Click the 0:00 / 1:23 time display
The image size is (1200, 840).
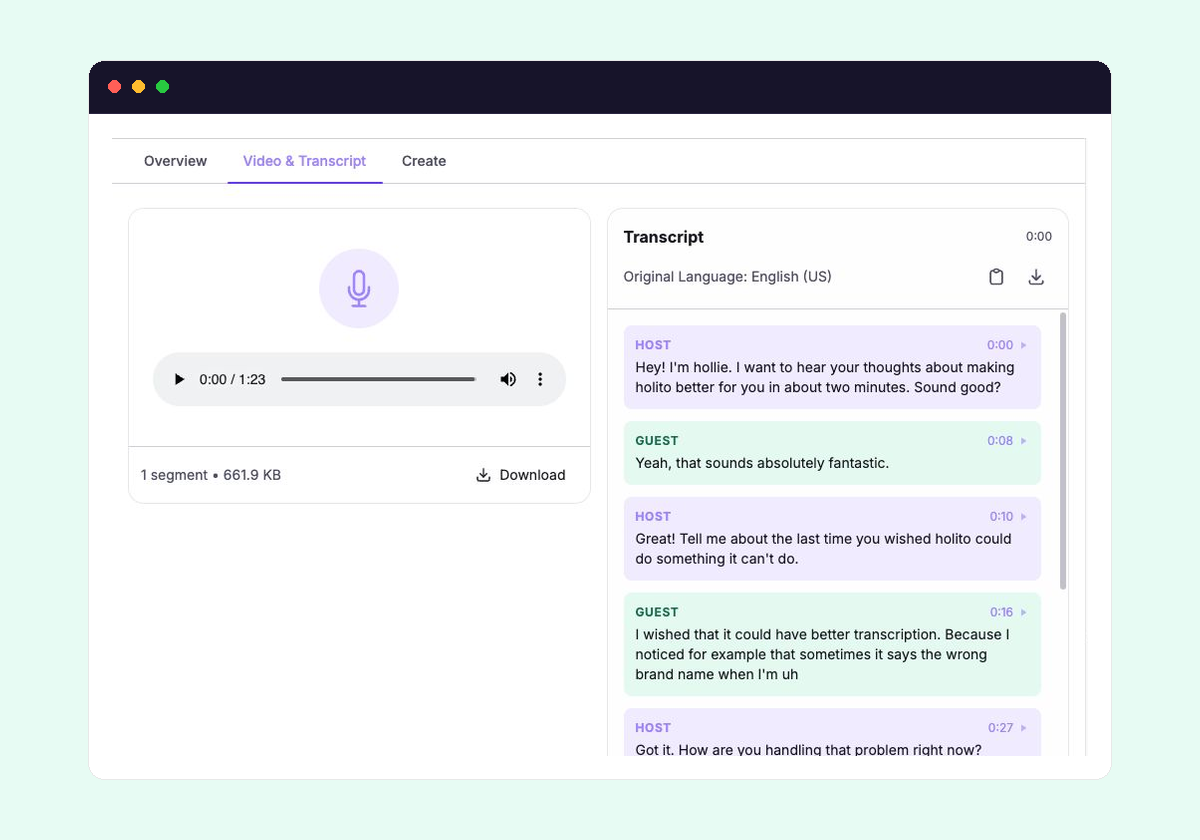(x=232, y=379)
